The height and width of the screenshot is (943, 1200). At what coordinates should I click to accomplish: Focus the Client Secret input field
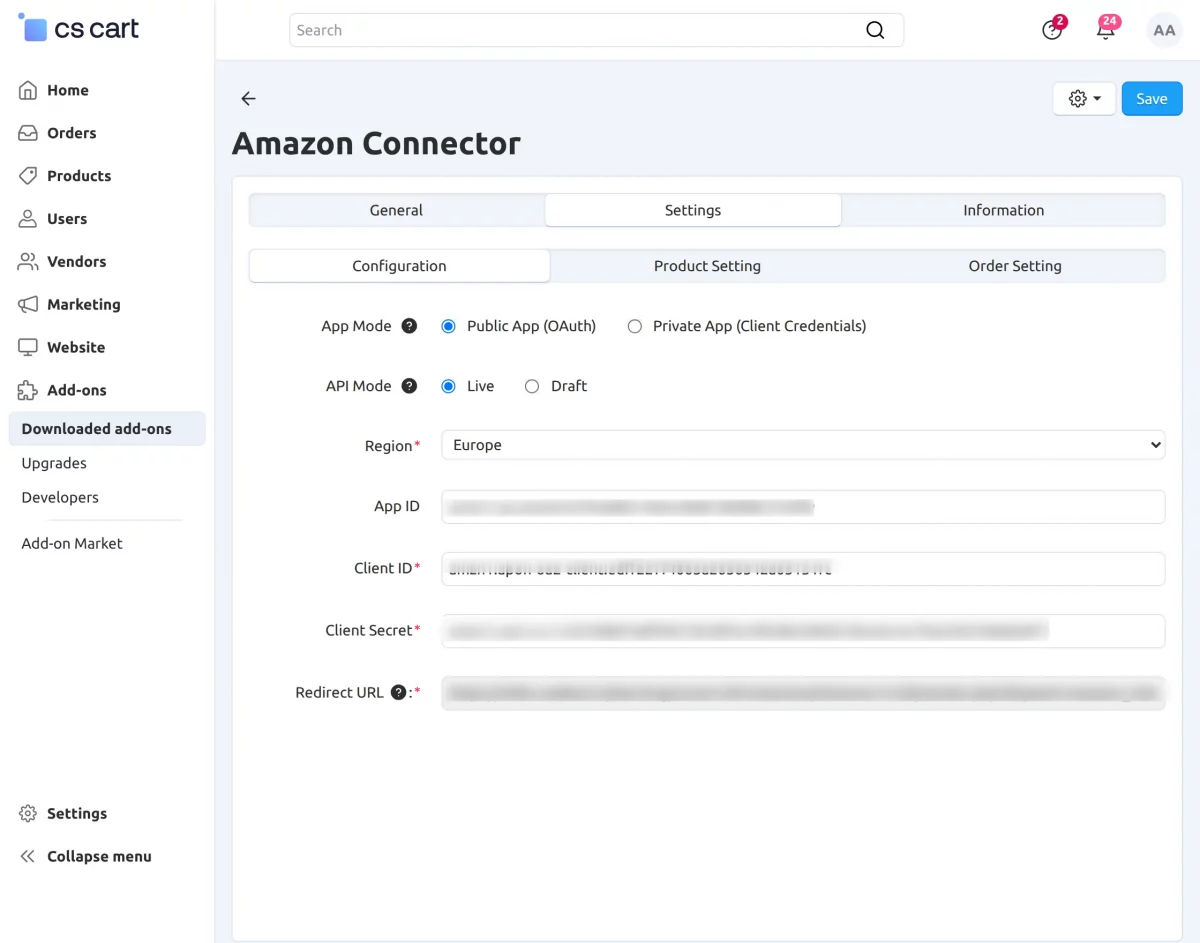(x=803, y=631)
